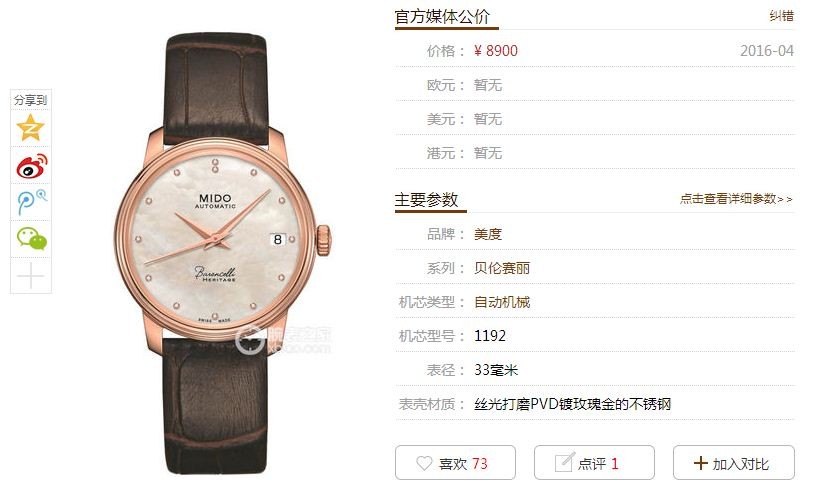Click the heart icon on 喜欢 button

424,462
